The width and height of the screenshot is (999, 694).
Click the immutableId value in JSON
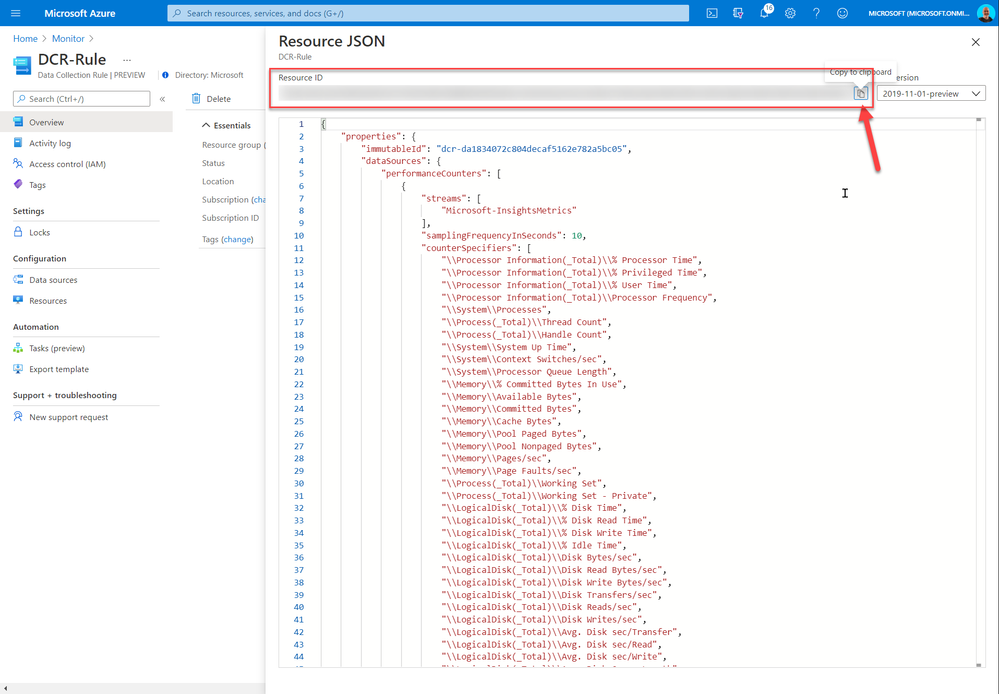coord(533,149)
